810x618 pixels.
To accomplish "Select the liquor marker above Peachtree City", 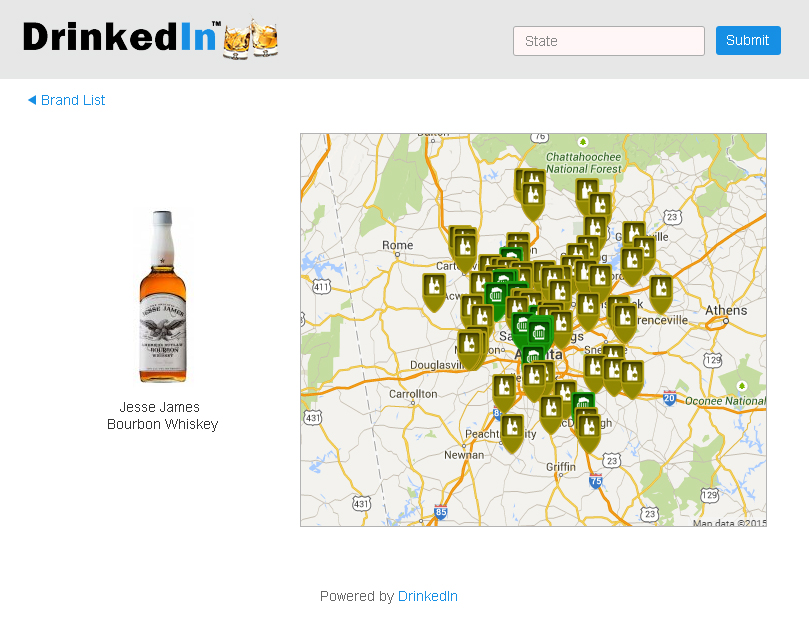I will (512, 433).
